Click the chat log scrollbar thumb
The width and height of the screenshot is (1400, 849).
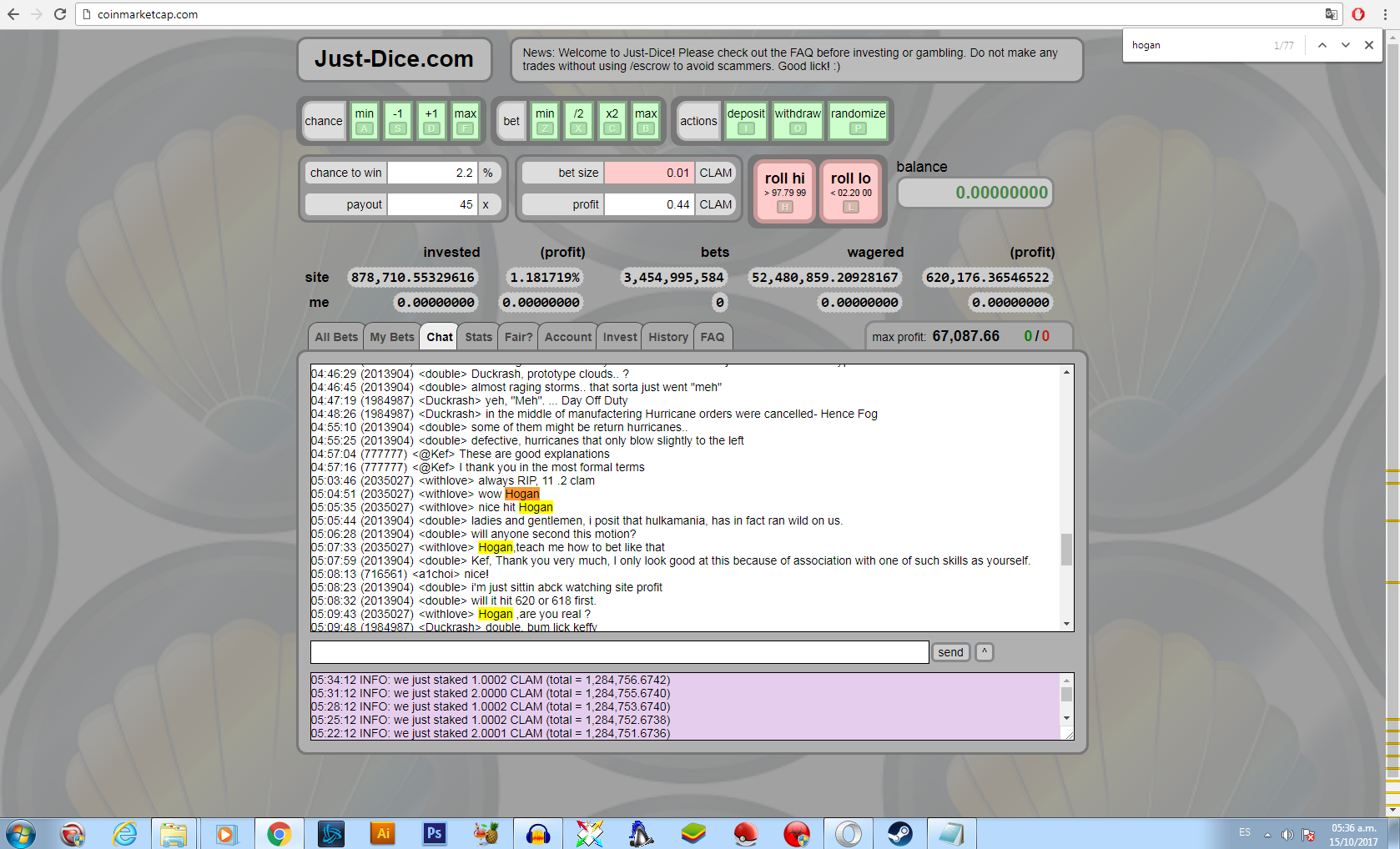1066,550
